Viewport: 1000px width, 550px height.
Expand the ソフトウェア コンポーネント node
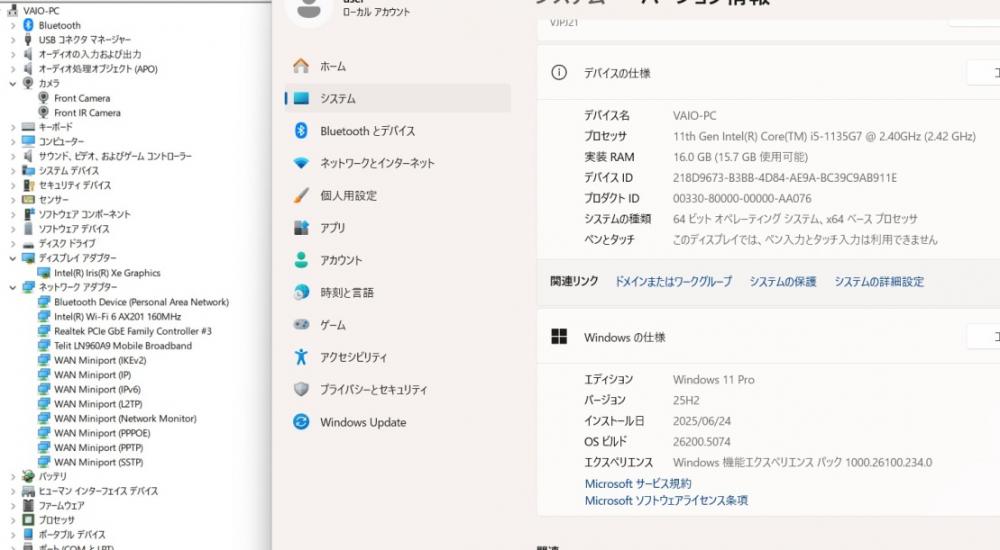pos(13,214)
